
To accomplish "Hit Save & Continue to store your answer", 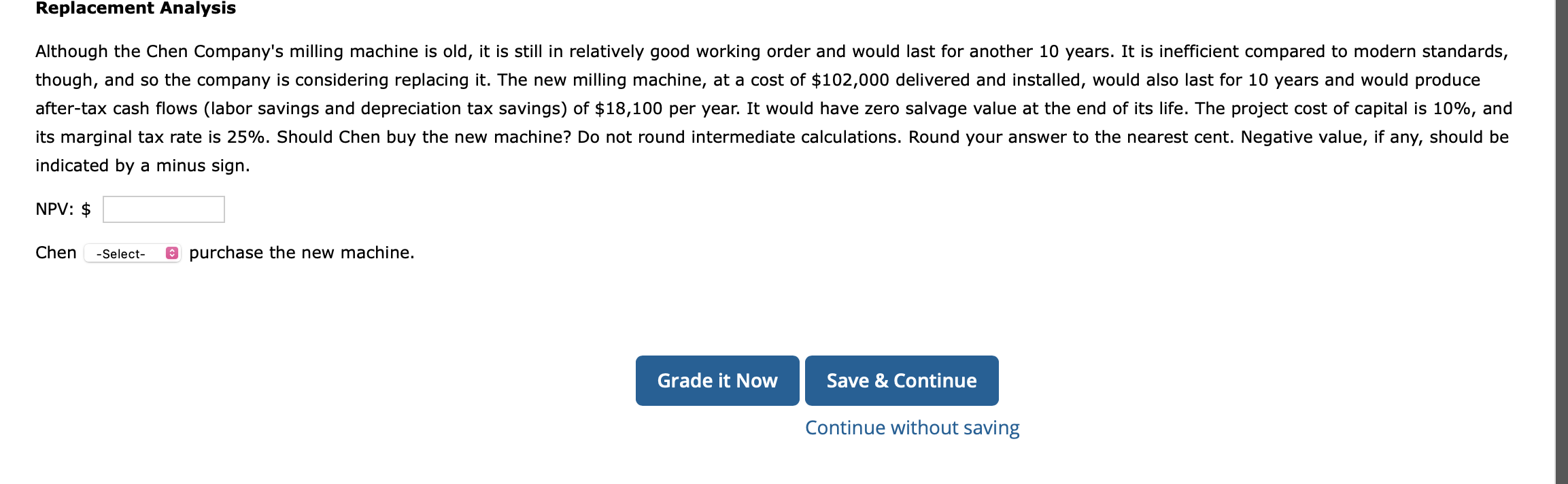I will [x=901, y=381].
